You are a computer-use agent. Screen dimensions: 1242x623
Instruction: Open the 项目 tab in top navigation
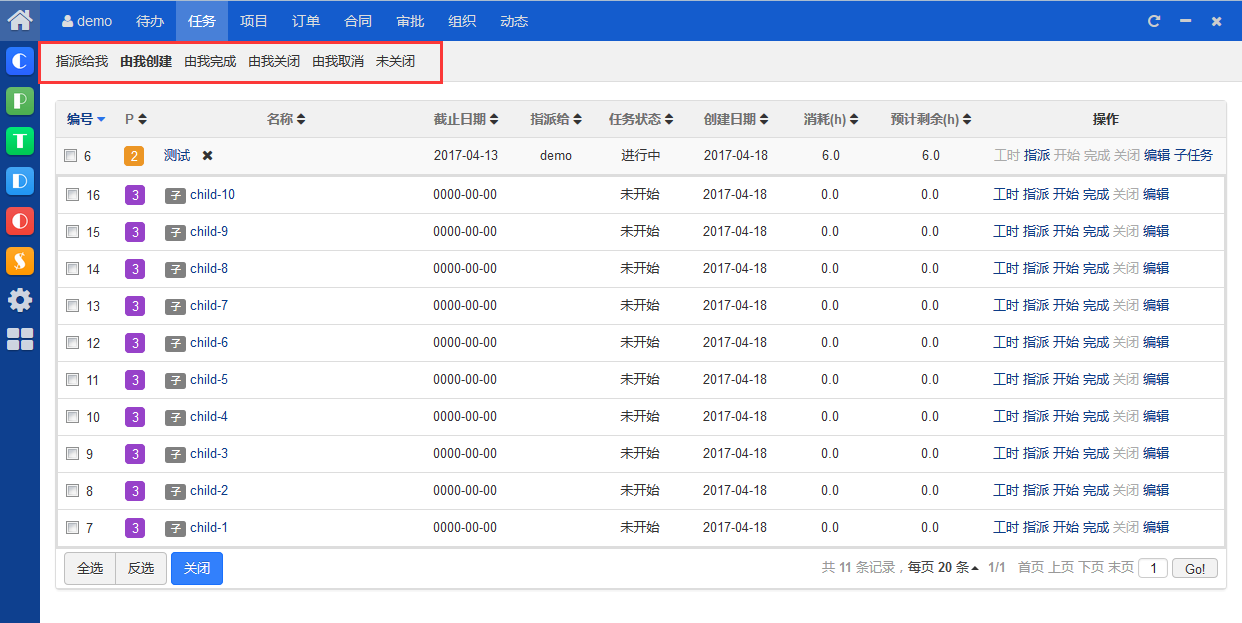coord(254,21)
